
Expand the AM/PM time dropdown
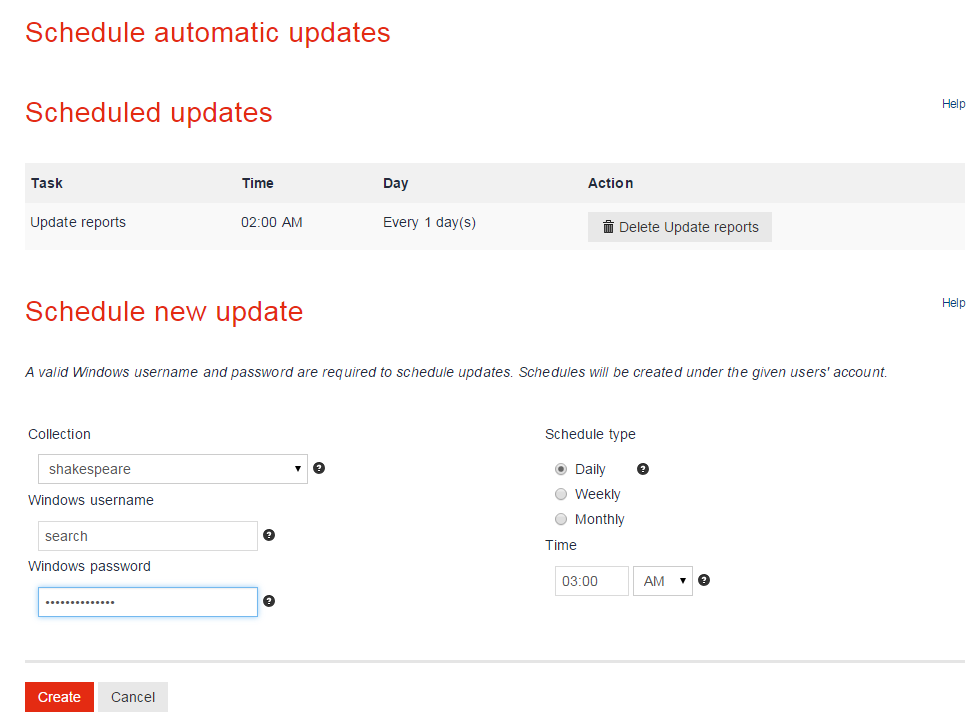[662, 581]
